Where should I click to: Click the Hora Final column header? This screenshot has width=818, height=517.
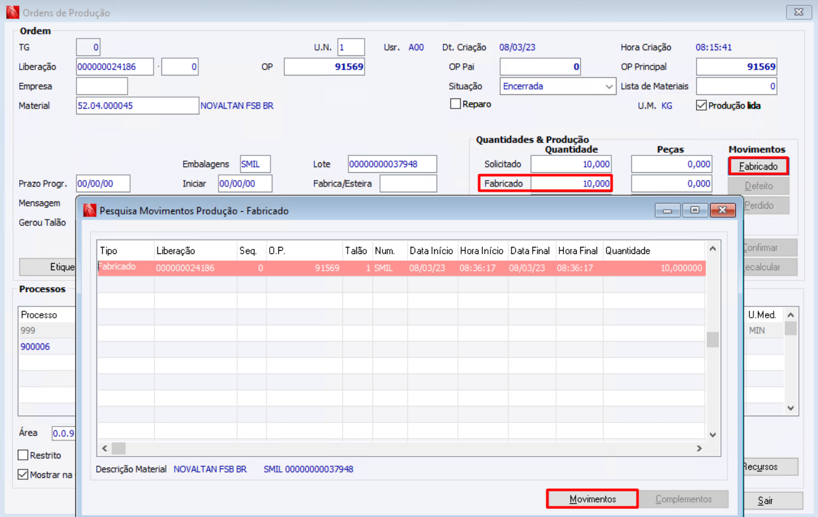[579, 251]
